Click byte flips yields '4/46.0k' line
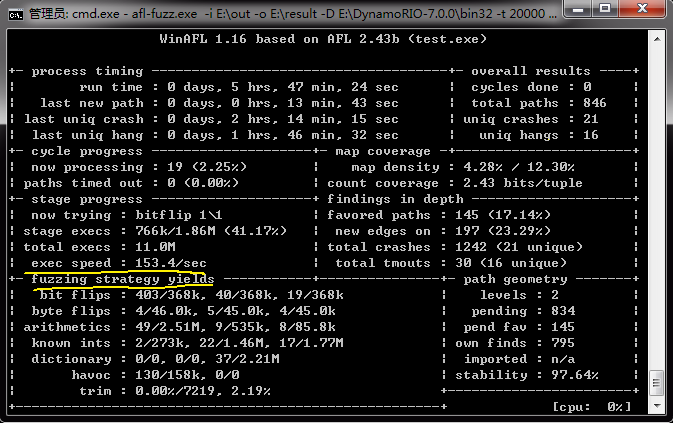This screenshot has width=673, height=423. (x=184, y=311)
